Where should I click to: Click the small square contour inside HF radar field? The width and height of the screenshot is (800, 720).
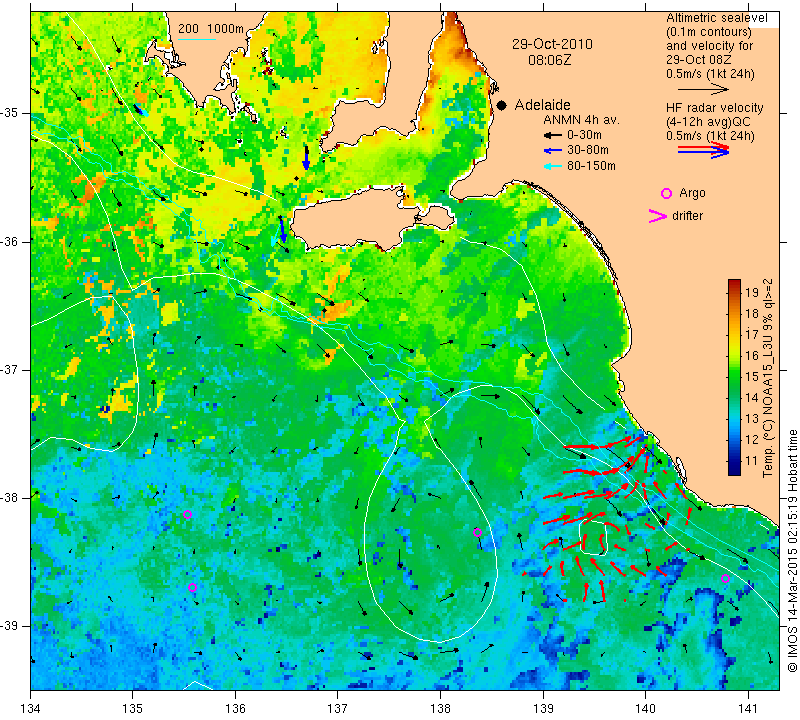point(593,538)
